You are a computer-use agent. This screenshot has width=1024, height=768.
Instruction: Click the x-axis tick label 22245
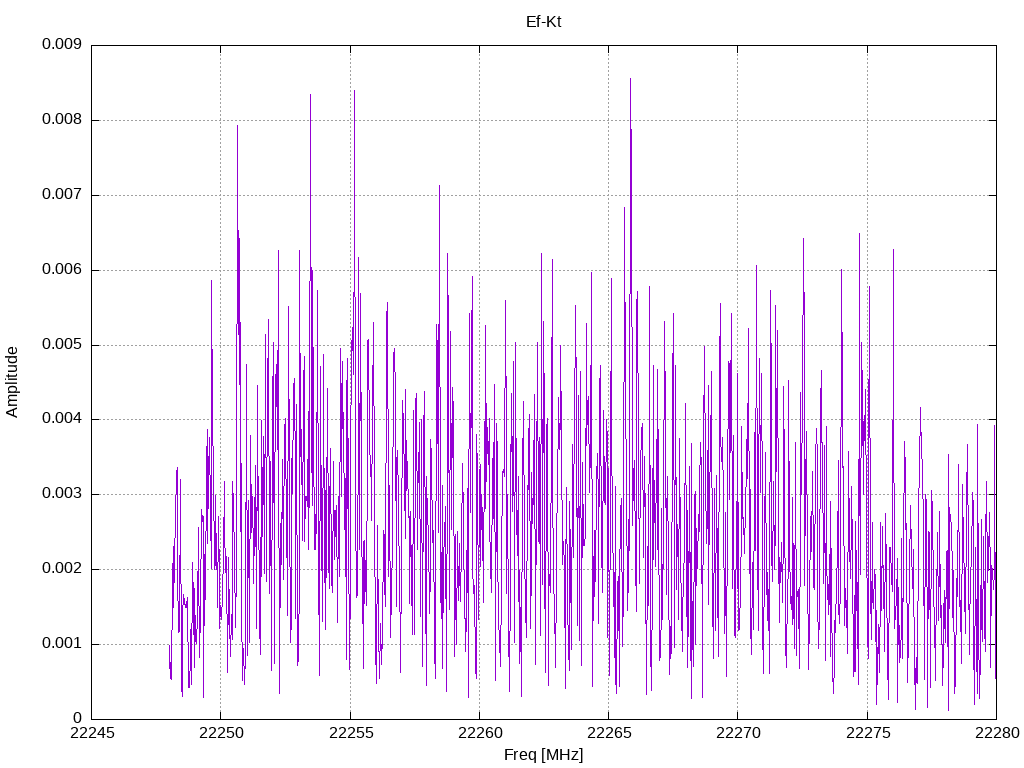92,733
